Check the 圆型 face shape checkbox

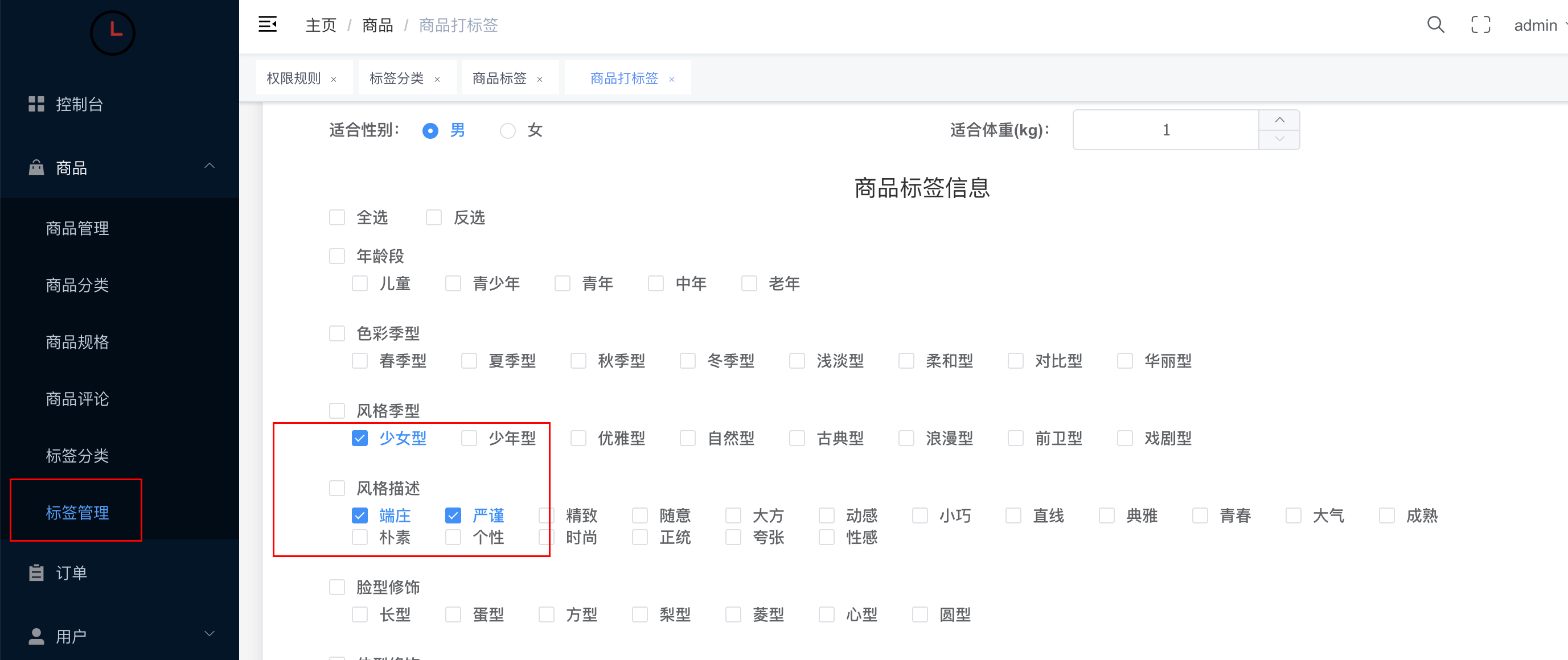920,614
